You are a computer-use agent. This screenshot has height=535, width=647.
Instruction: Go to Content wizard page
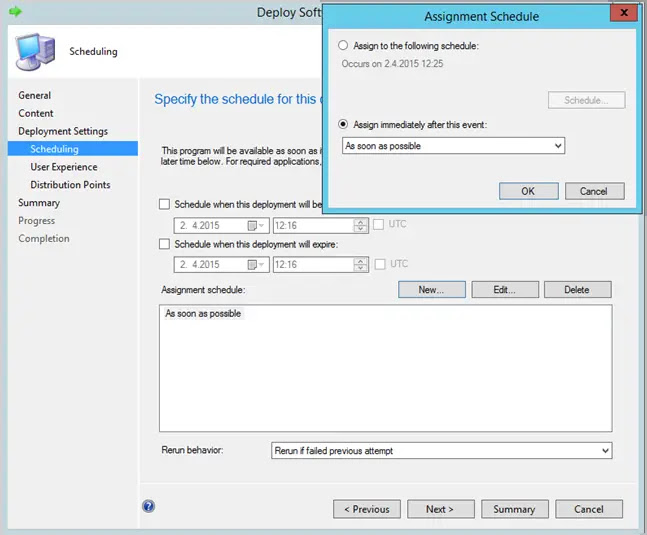(36, 113)
